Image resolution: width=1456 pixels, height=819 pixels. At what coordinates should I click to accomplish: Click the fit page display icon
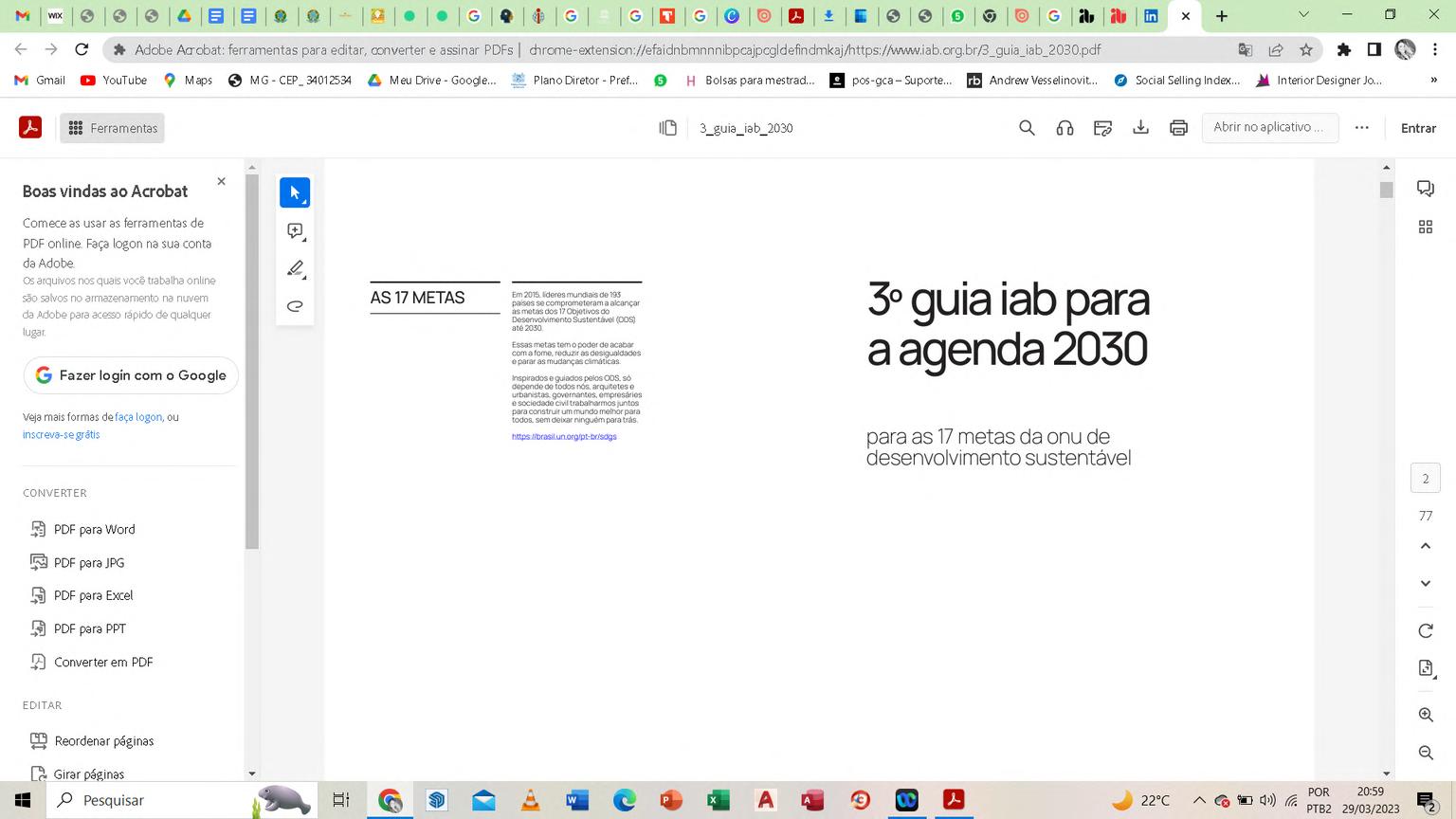coord(1425,668)
